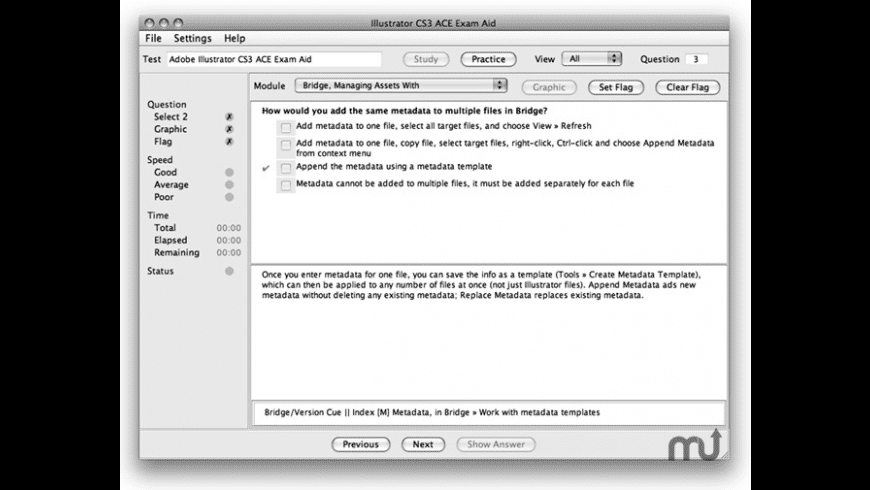Click the explanation paragraph starting 'Once you enter'

[x=482, y=285]
